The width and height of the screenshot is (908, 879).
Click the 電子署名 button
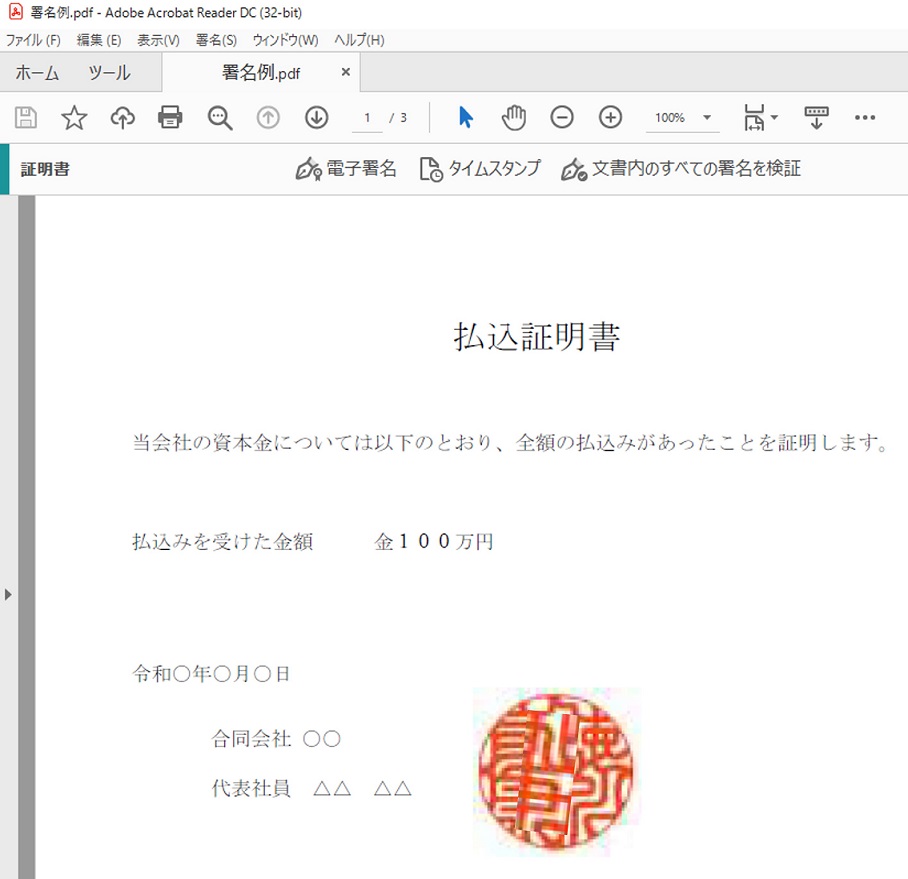347,169
